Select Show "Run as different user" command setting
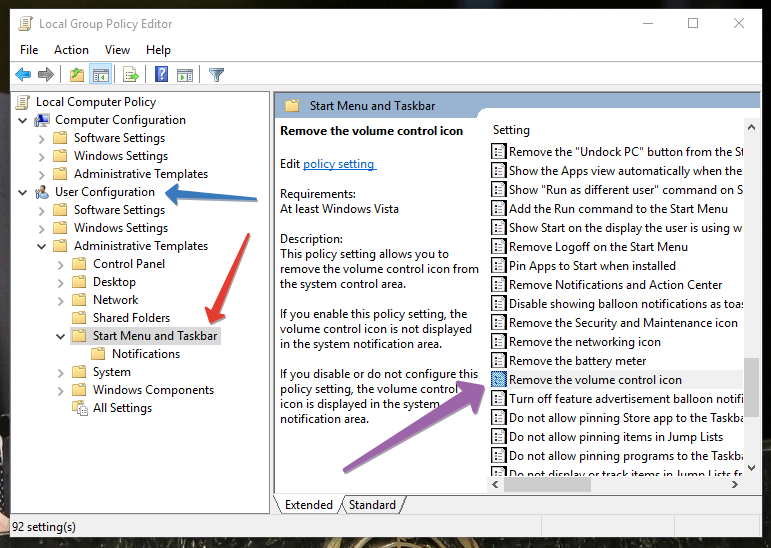This screenshot has height=548, width=771. click(x=625, y=190)
